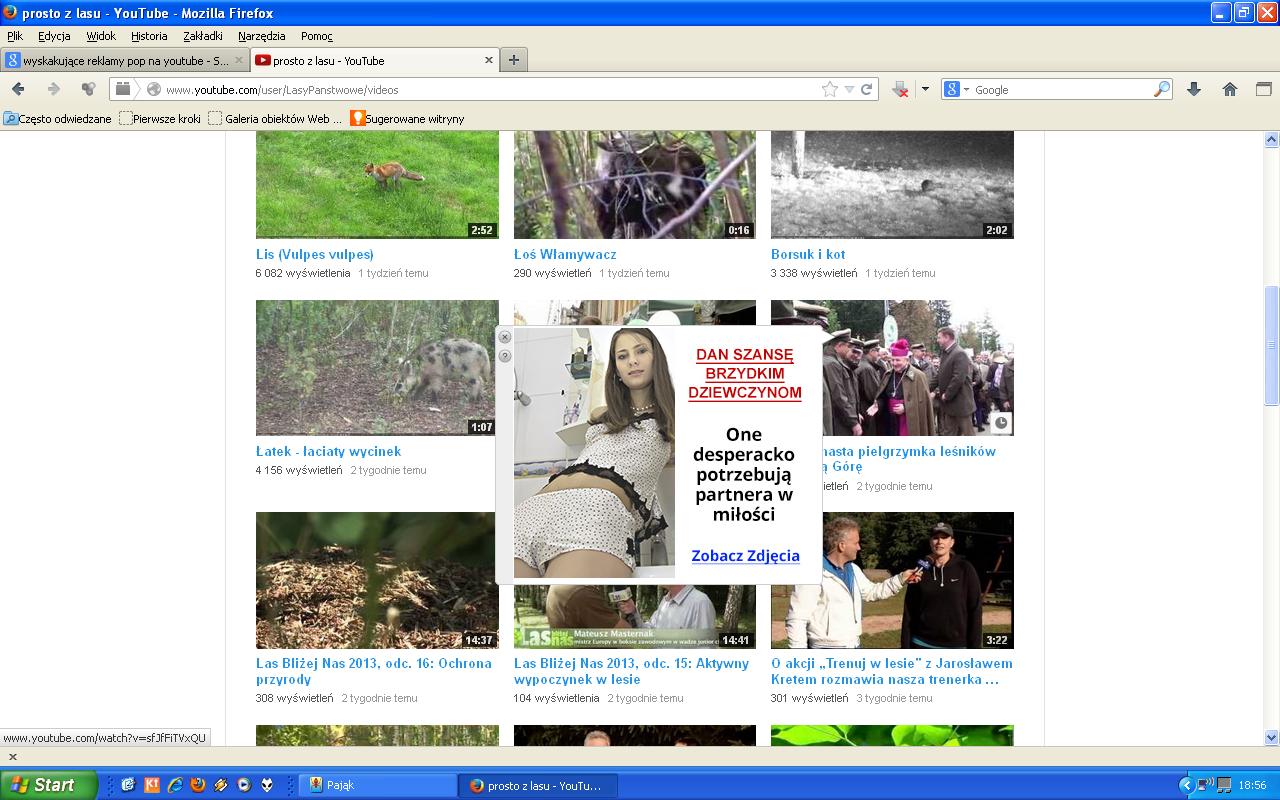Click the browser Back arrow button
The image size is (1280, 800).
pos(18,89)
